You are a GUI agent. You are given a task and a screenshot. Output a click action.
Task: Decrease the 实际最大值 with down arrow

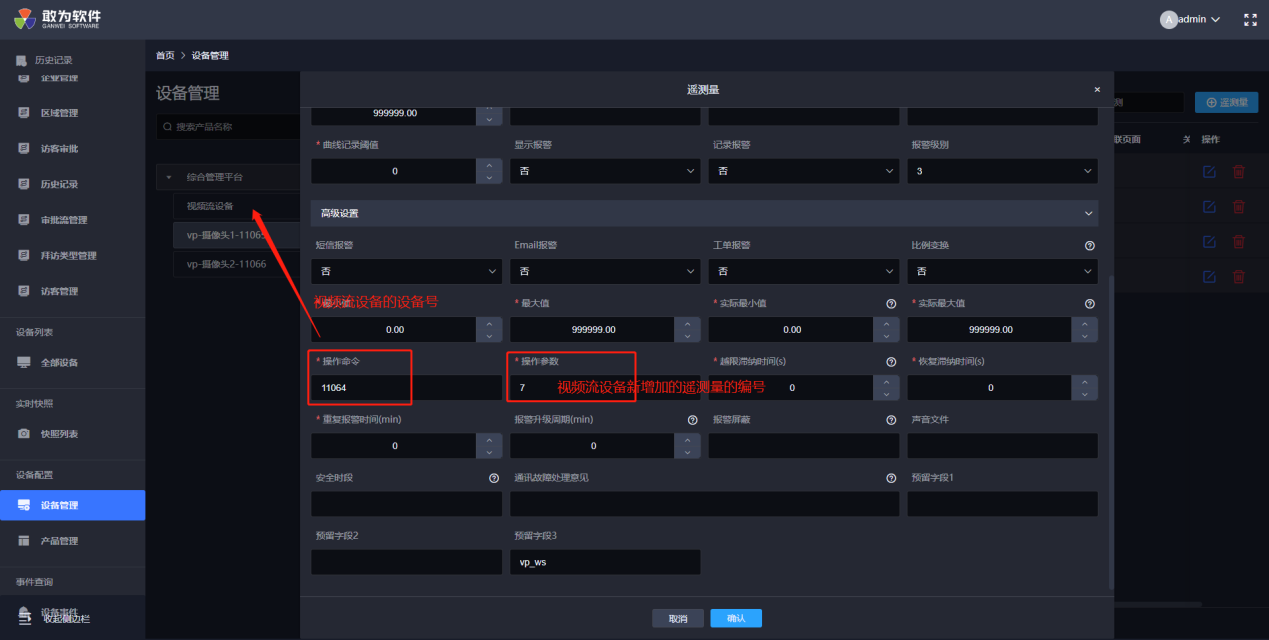[x=1085, y=336]
